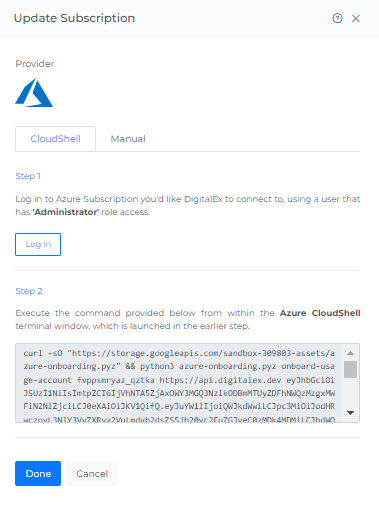Click the bold Azure CloudShell text
The height and width of the screenshot is (509, 379).
click(320, 313)
